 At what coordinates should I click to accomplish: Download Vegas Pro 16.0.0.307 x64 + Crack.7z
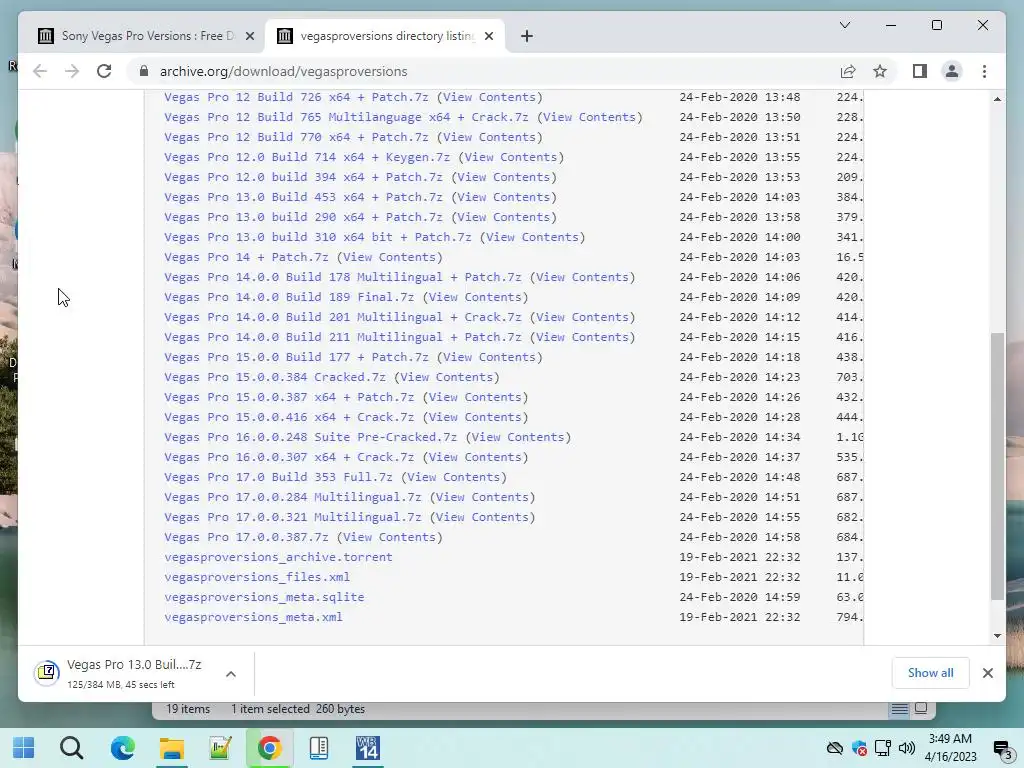(x=289, y=457)
